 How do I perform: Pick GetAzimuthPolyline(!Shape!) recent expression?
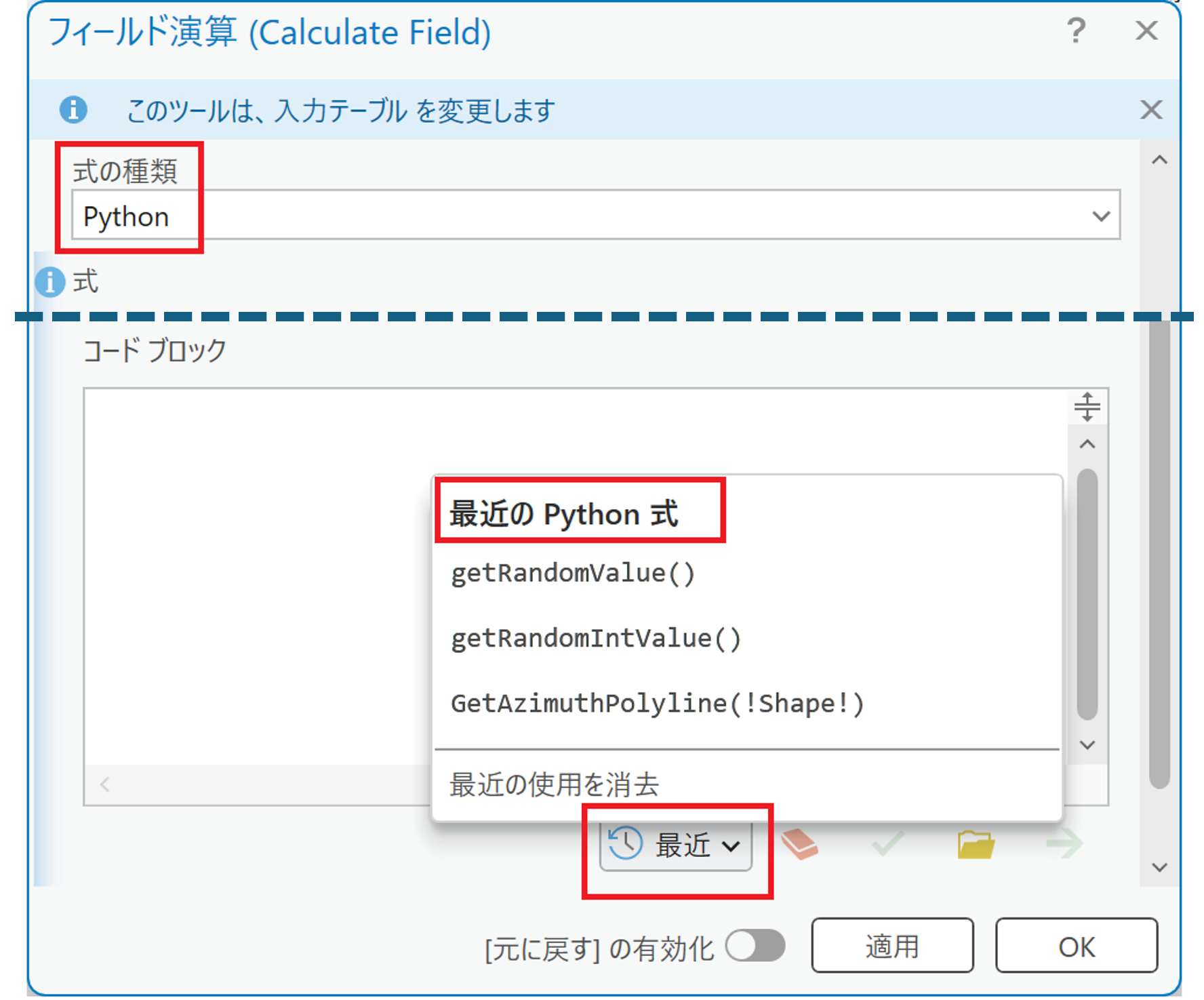coord(657,704)
